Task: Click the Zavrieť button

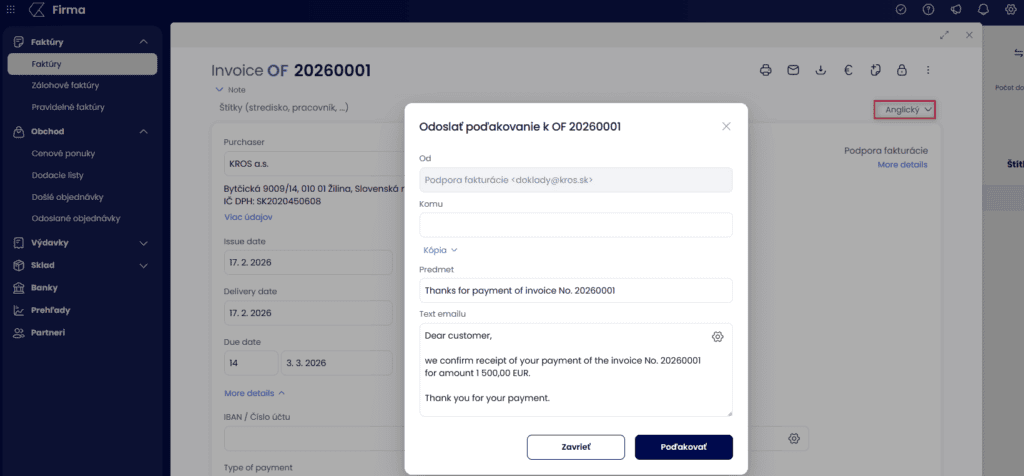Action: click(575, 446)
